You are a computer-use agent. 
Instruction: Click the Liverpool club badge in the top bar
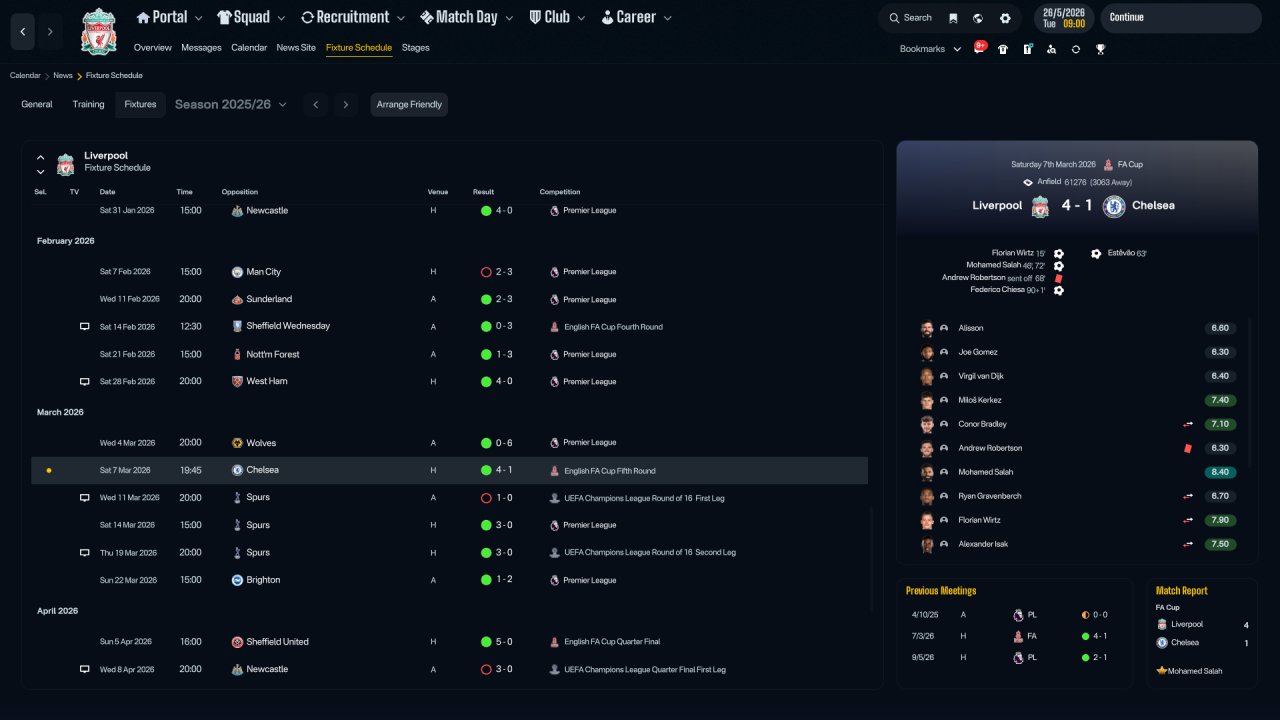99,31
